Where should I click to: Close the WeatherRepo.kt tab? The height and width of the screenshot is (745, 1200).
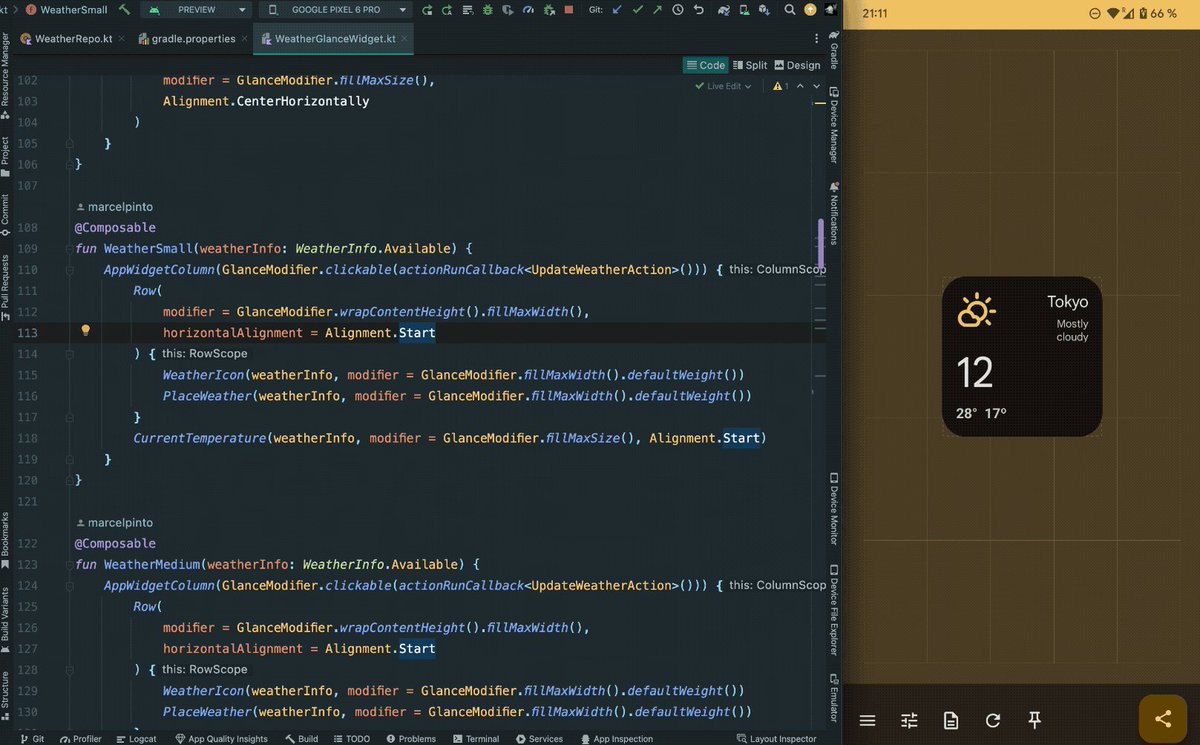122,39
